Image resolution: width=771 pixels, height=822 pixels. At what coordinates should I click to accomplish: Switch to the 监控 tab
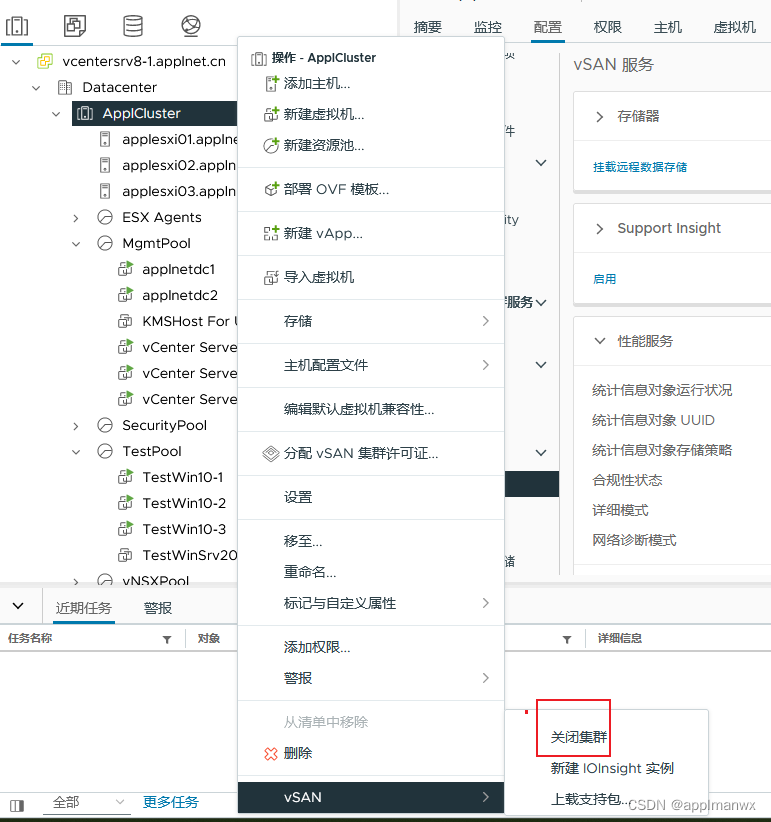(488, 27)
